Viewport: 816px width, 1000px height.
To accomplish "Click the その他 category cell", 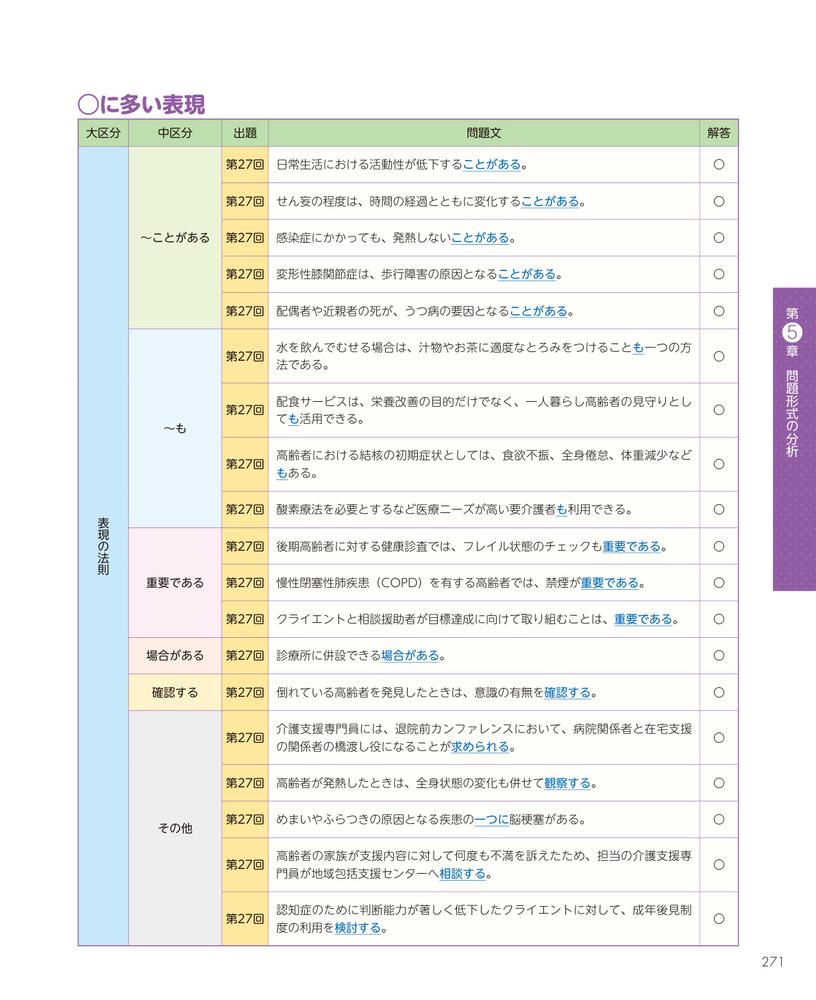I will pos(175,828).
